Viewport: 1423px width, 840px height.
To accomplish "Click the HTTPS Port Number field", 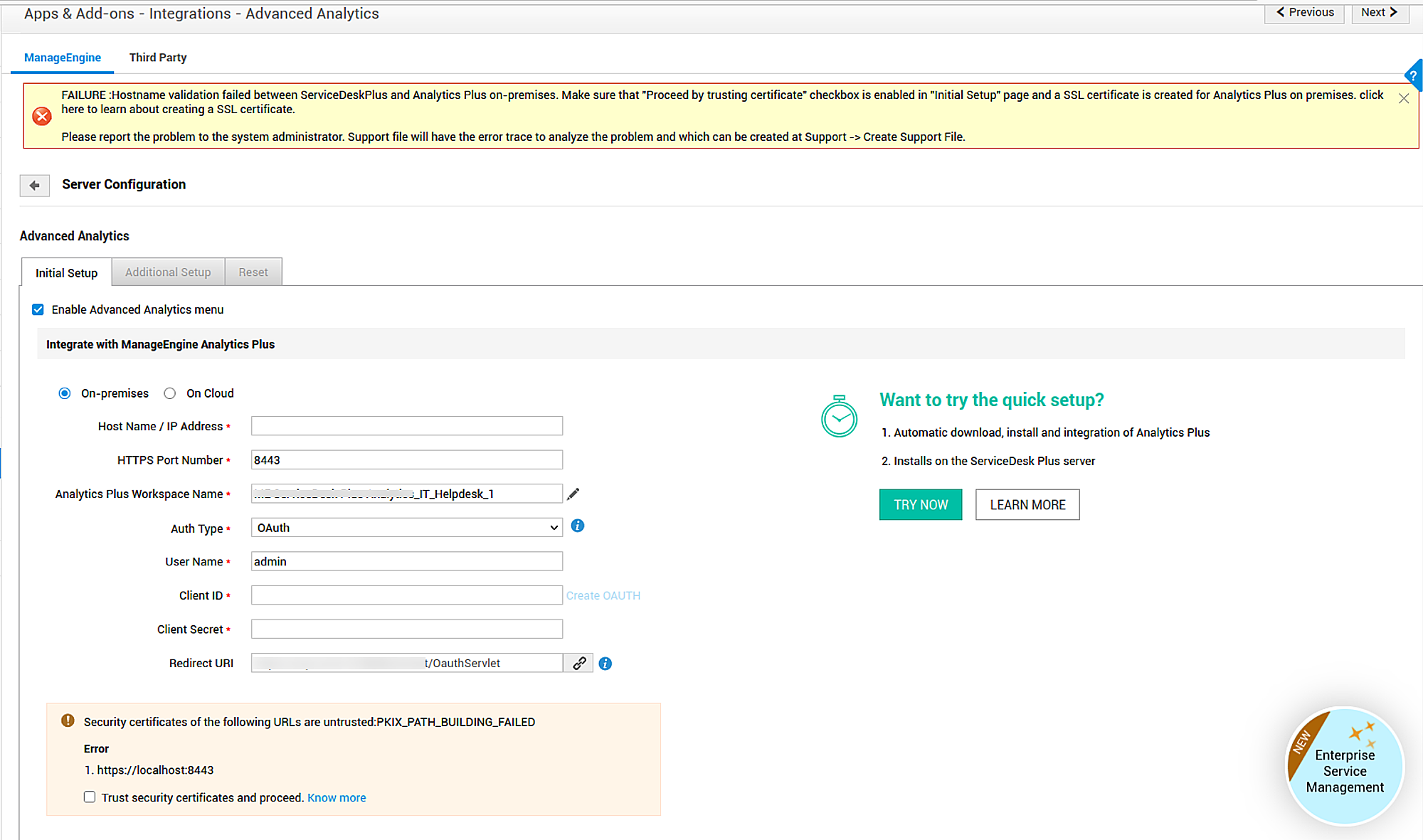I will coord(407,459).
